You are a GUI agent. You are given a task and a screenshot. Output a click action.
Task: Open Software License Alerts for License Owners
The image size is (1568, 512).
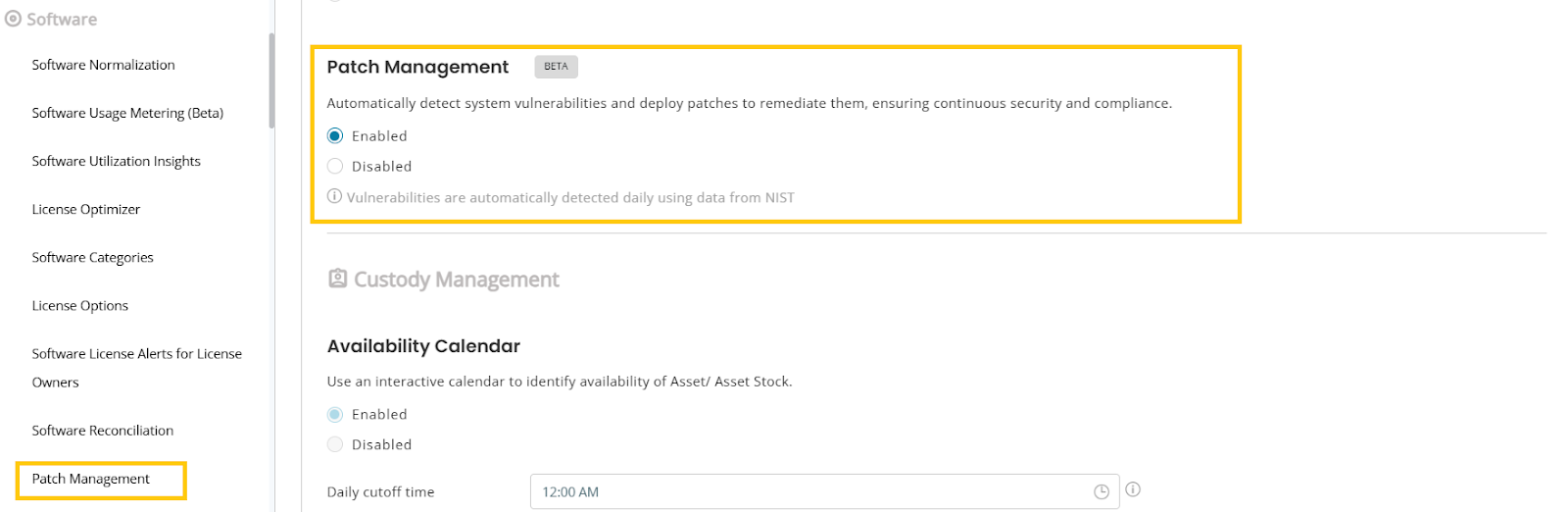[136, 368]
